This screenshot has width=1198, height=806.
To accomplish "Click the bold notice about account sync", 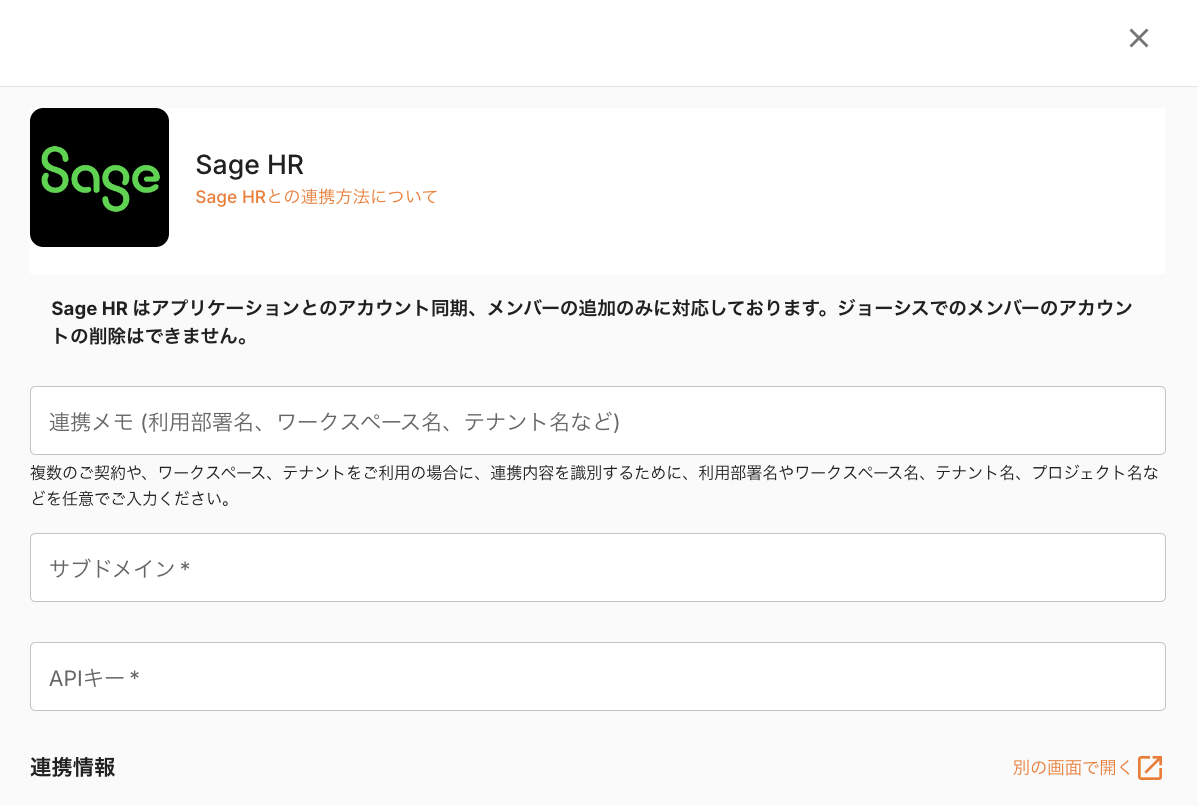I will click(590, 309).
